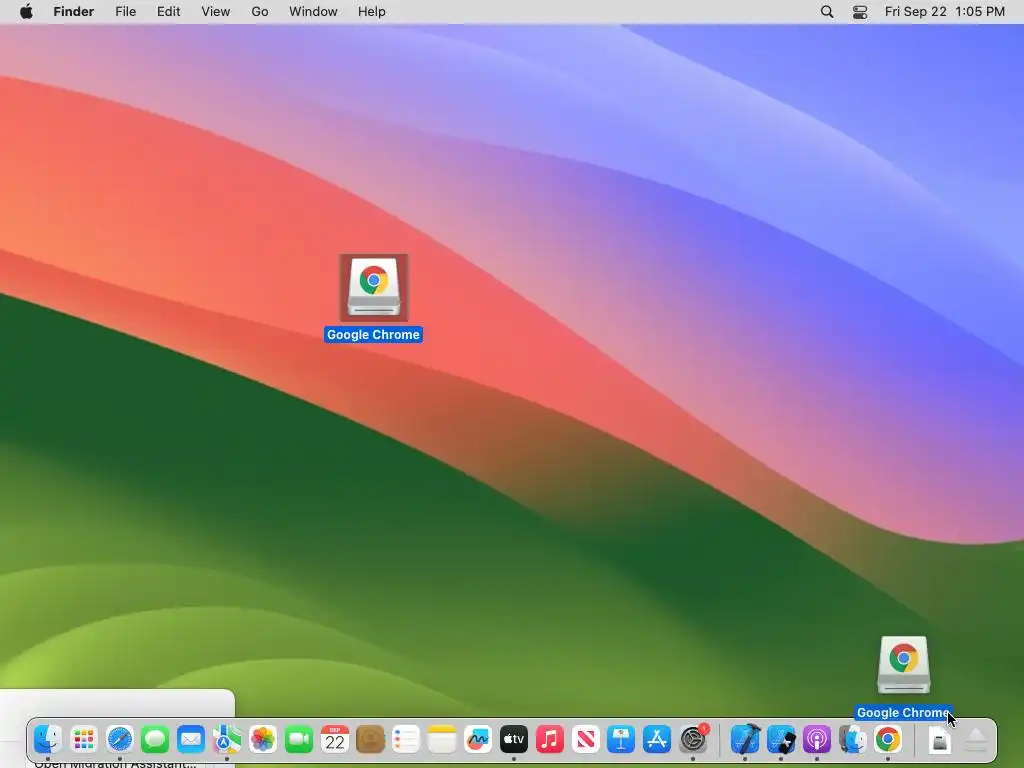The width and height of the screenshot is (1024, 768).
Task: Open the Notes app in the Dock
Action: [x=442, y=739]
